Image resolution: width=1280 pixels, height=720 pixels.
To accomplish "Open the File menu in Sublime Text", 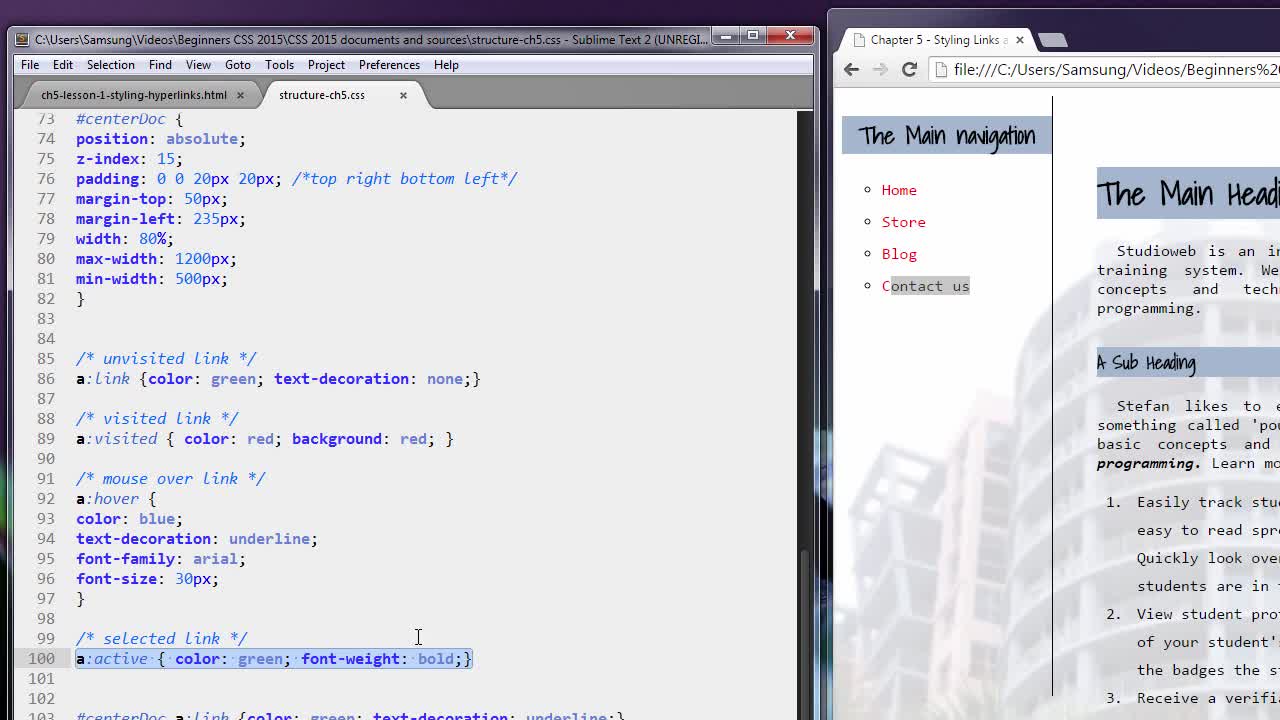I will click(x=30, y=65).
